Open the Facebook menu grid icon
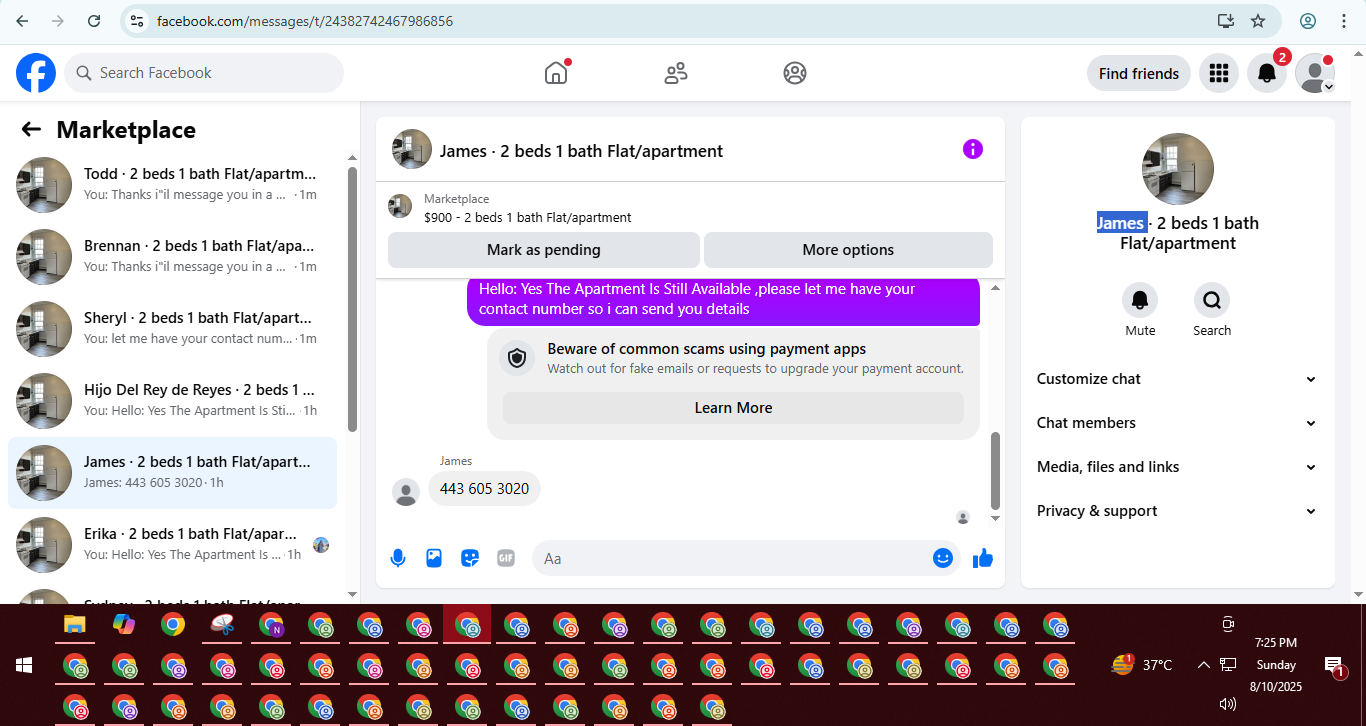 pyautogui.click(x=1218, y=73)
